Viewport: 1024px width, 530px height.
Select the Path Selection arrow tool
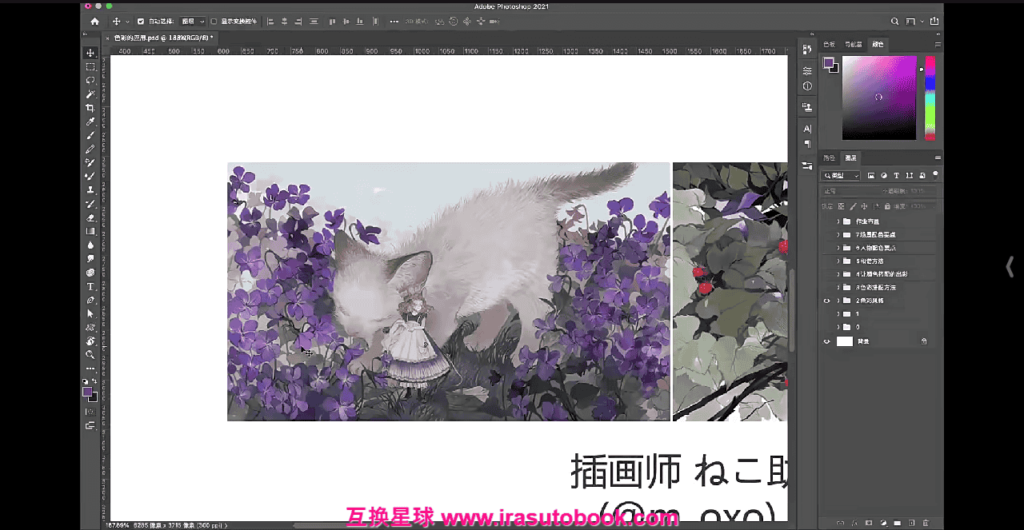pos(91,314)
